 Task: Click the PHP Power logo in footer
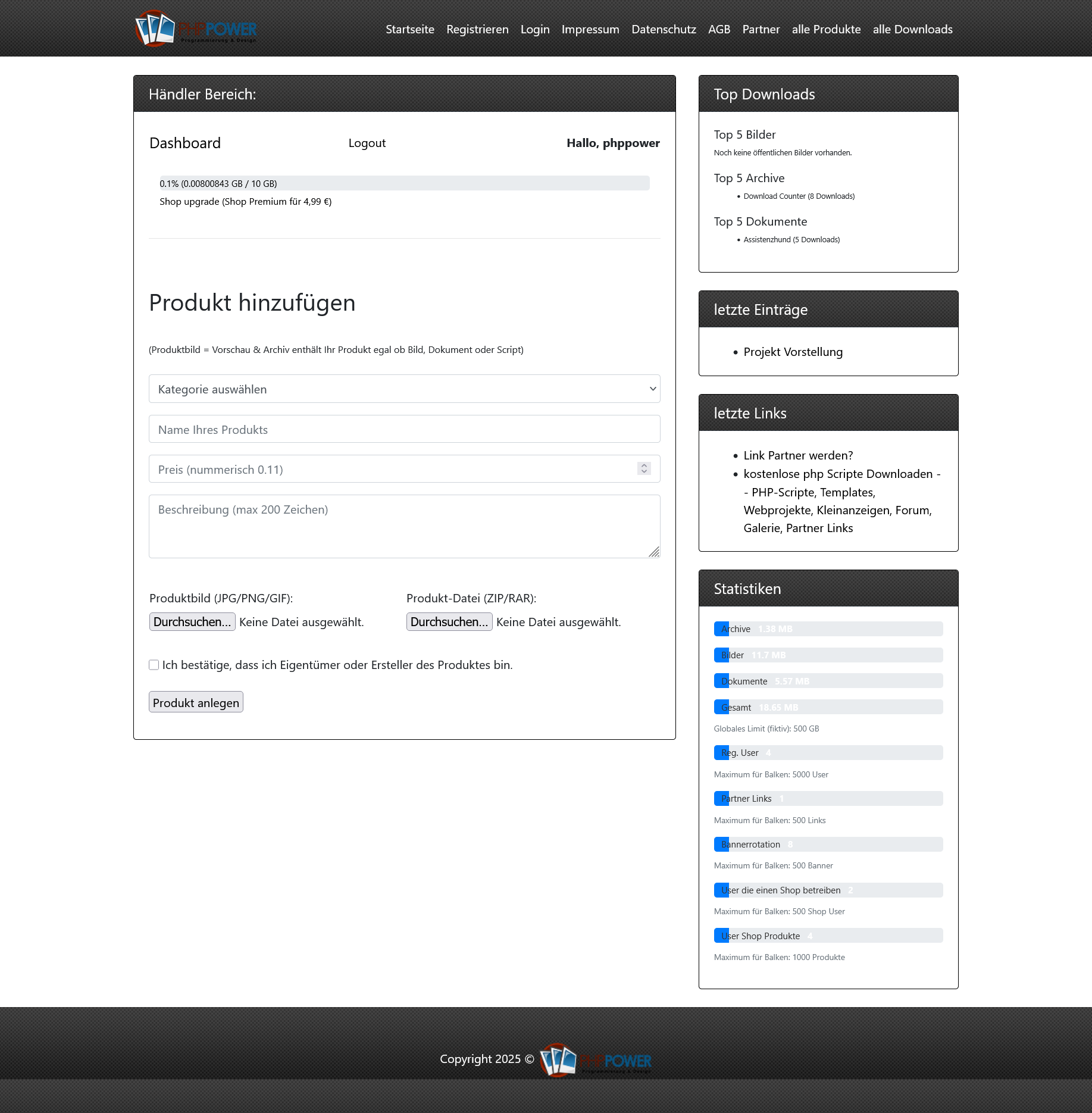point(595,1059)
